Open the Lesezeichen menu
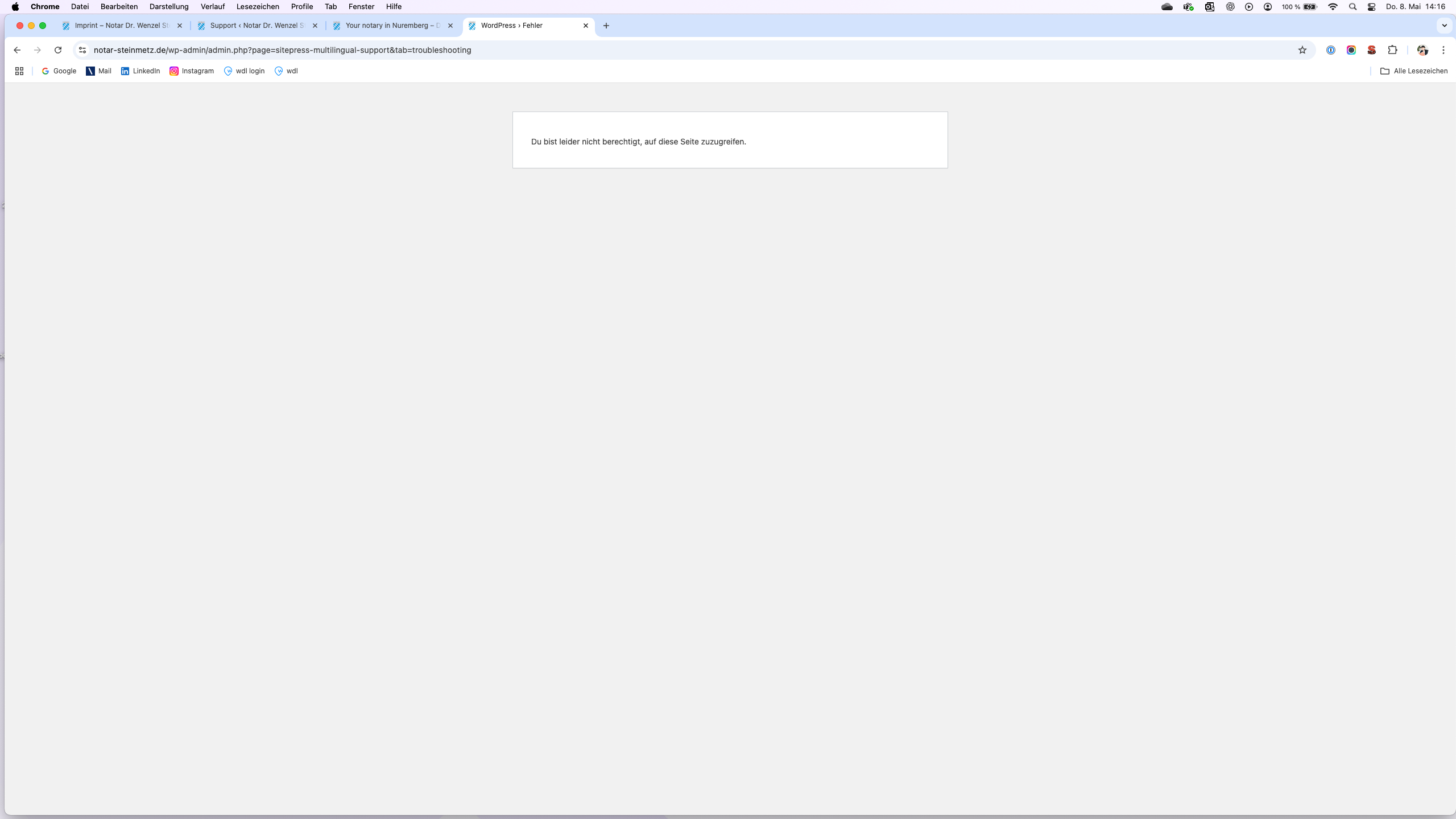This screenshot has height=819, width=1456. 258,7
